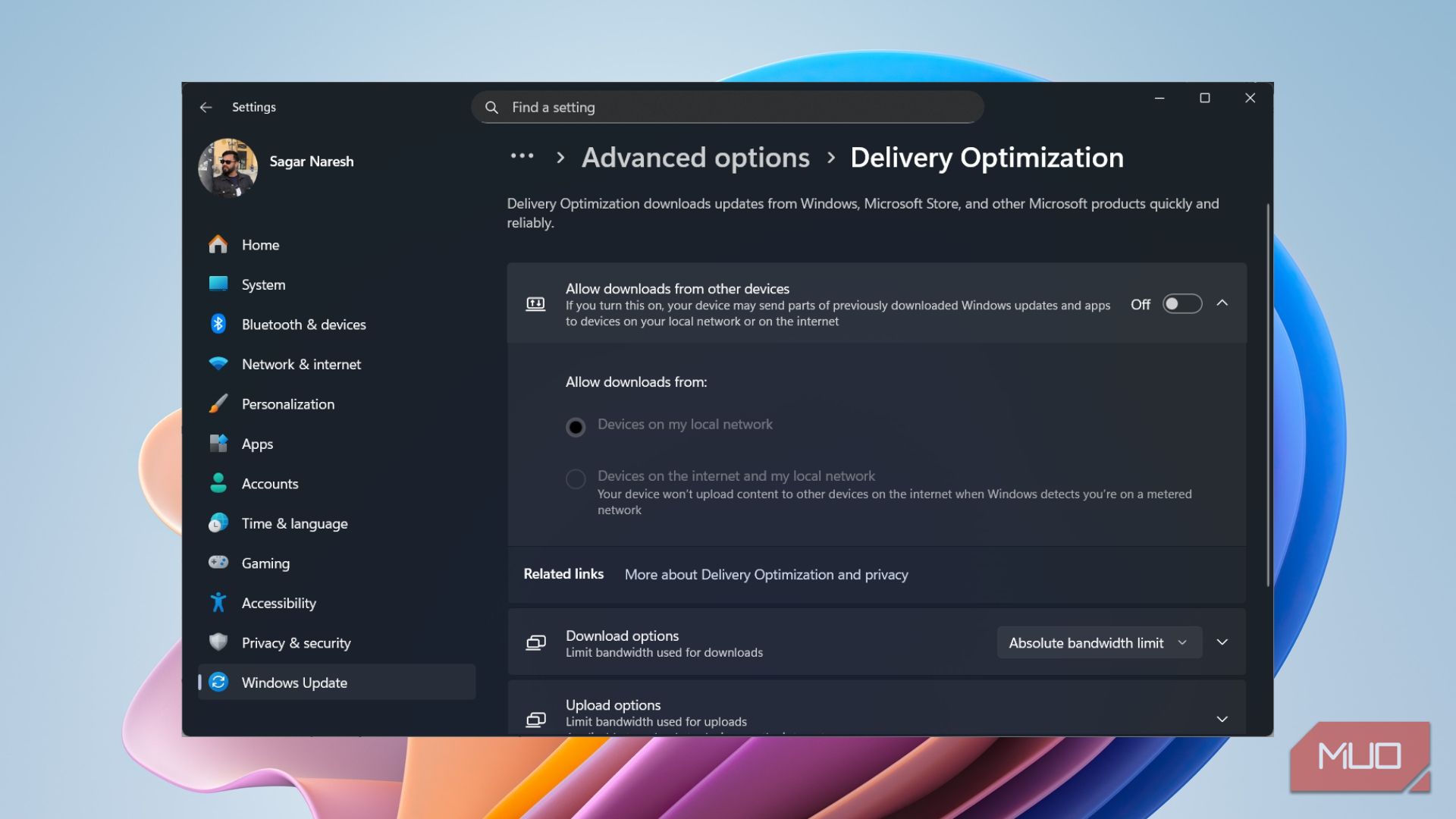
Task: Click the Bluetooth icon in sidebar
Action: click(218, 324)
